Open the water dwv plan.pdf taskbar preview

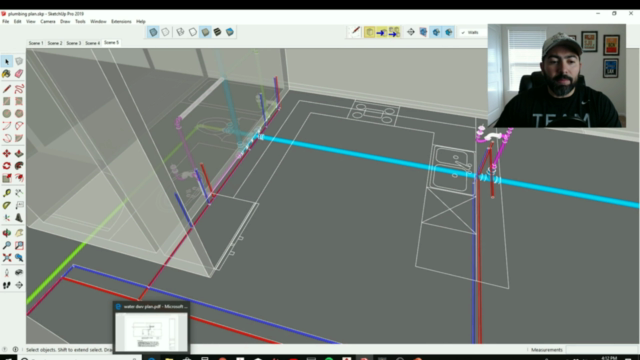click(151, 327)
